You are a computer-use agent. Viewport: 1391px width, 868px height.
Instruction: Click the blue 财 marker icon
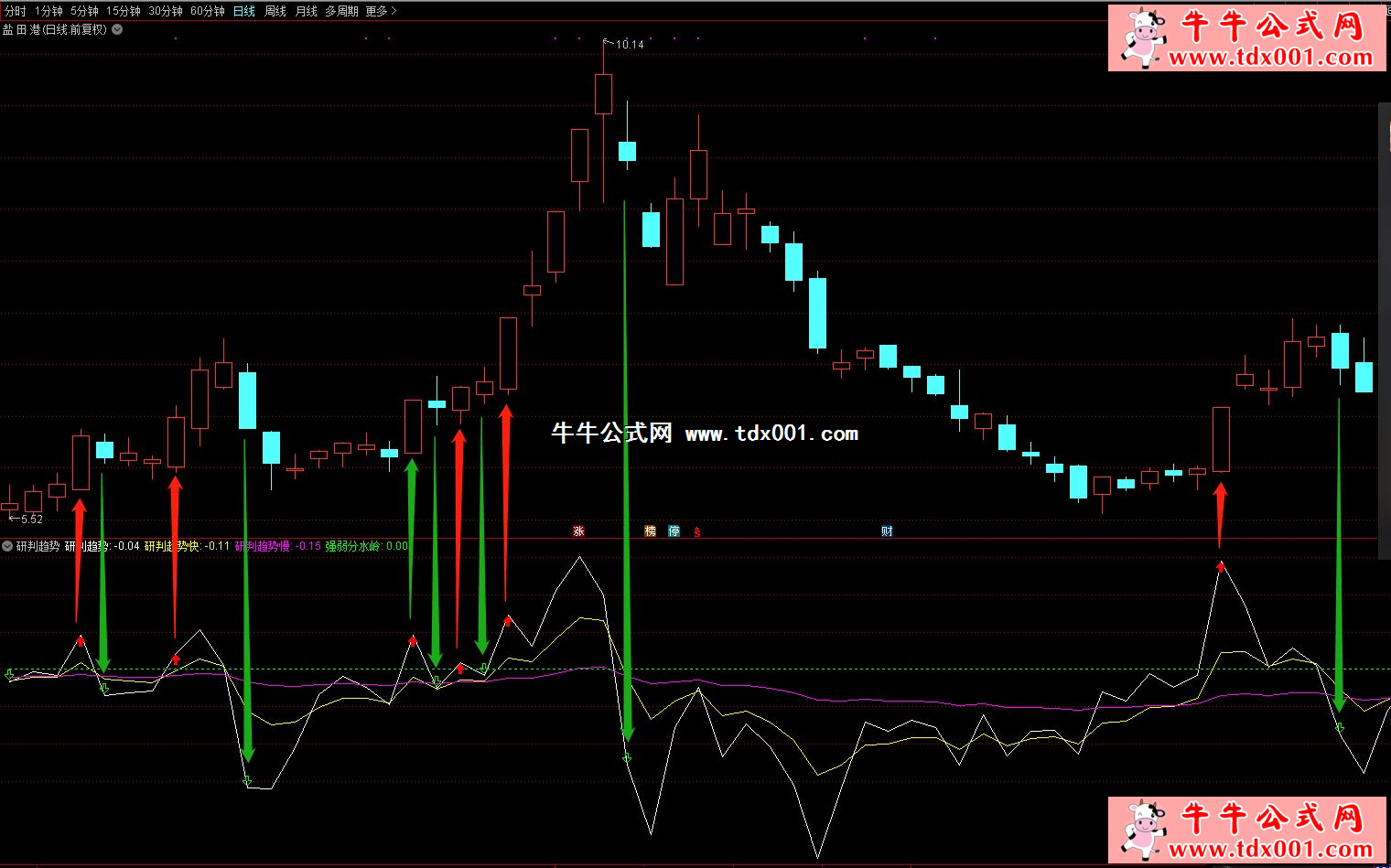pyautogui.click(x=887, y=530)
